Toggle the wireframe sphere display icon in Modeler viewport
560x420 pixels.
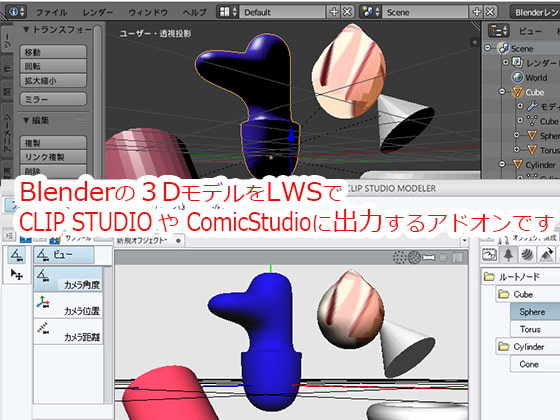(414, 257)
